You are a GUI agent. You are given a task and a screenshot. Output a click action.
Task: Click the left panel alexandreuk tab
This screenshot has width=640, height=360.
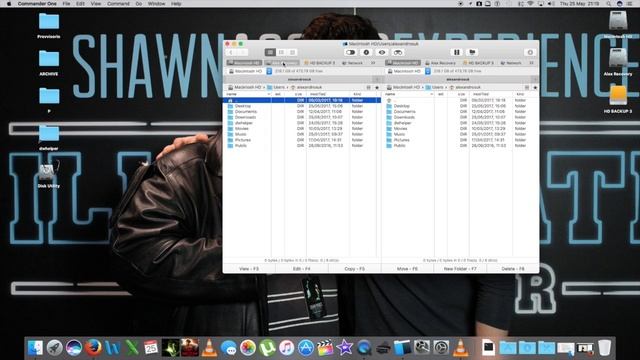click(x=299, y=79)
